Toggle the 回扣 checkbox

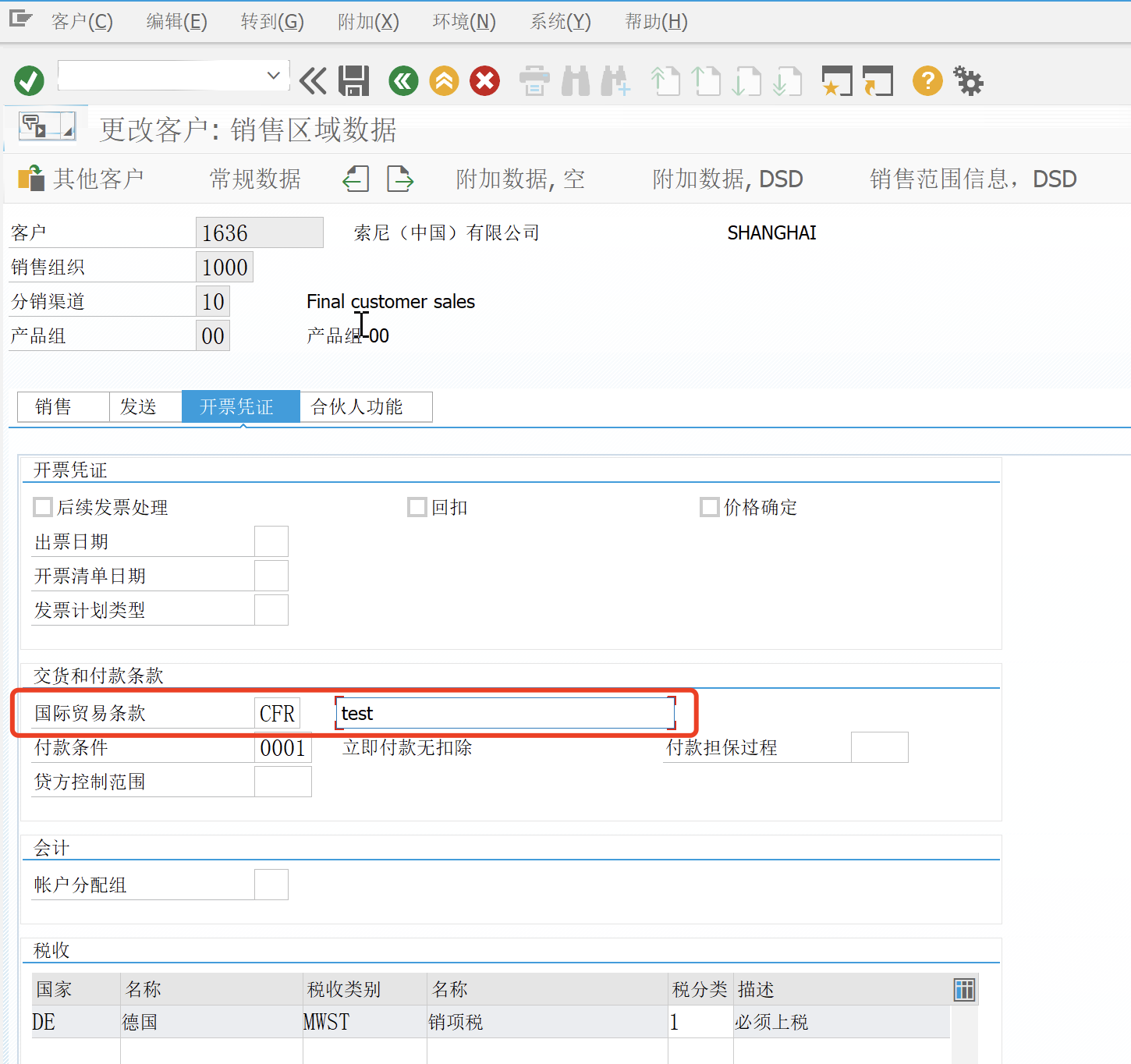pyautogui.click(x=417, y=508)
